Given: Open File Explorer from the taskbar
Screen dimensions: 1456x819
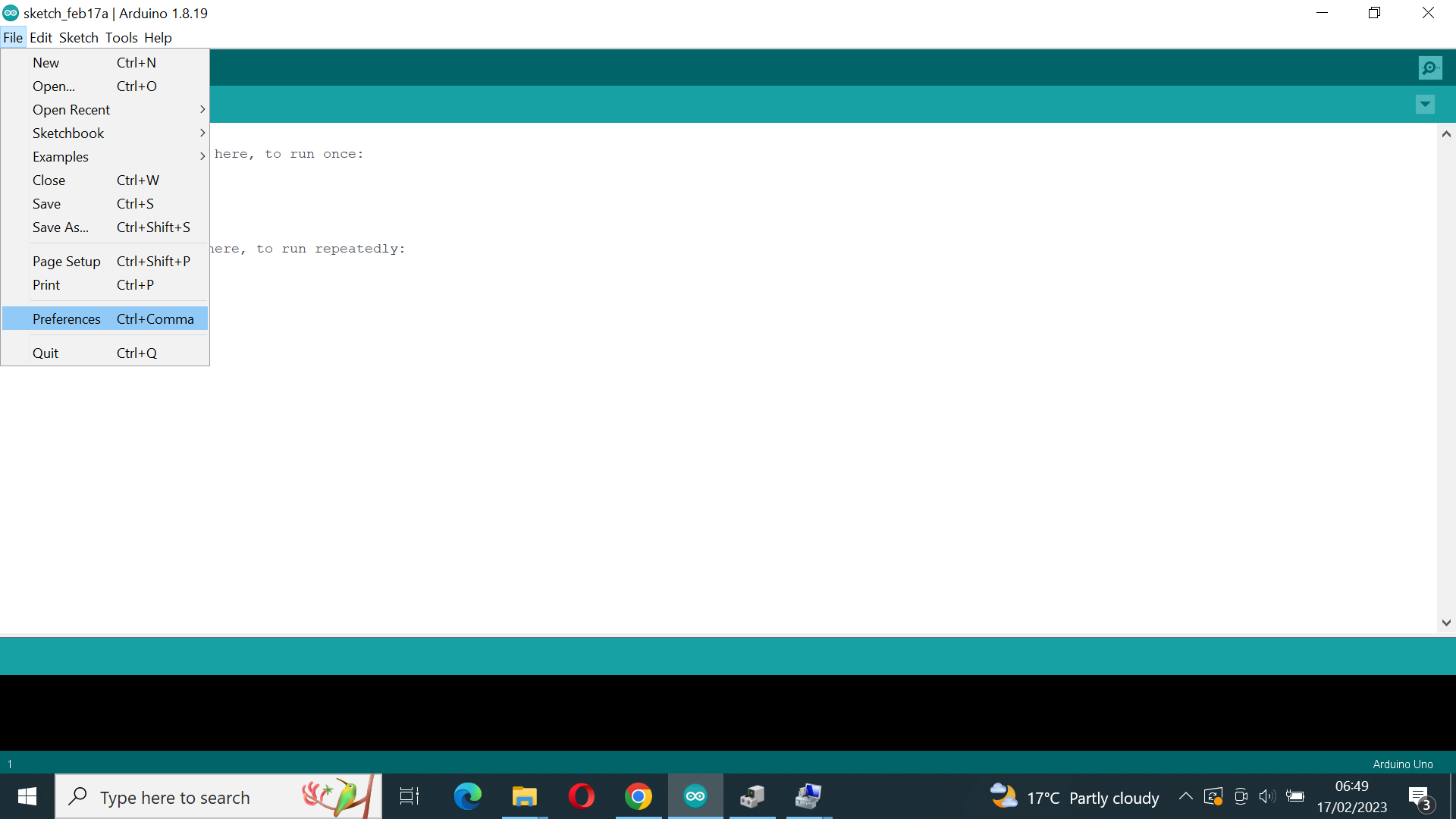Looking at the screenshot, I should click(524, 796).
